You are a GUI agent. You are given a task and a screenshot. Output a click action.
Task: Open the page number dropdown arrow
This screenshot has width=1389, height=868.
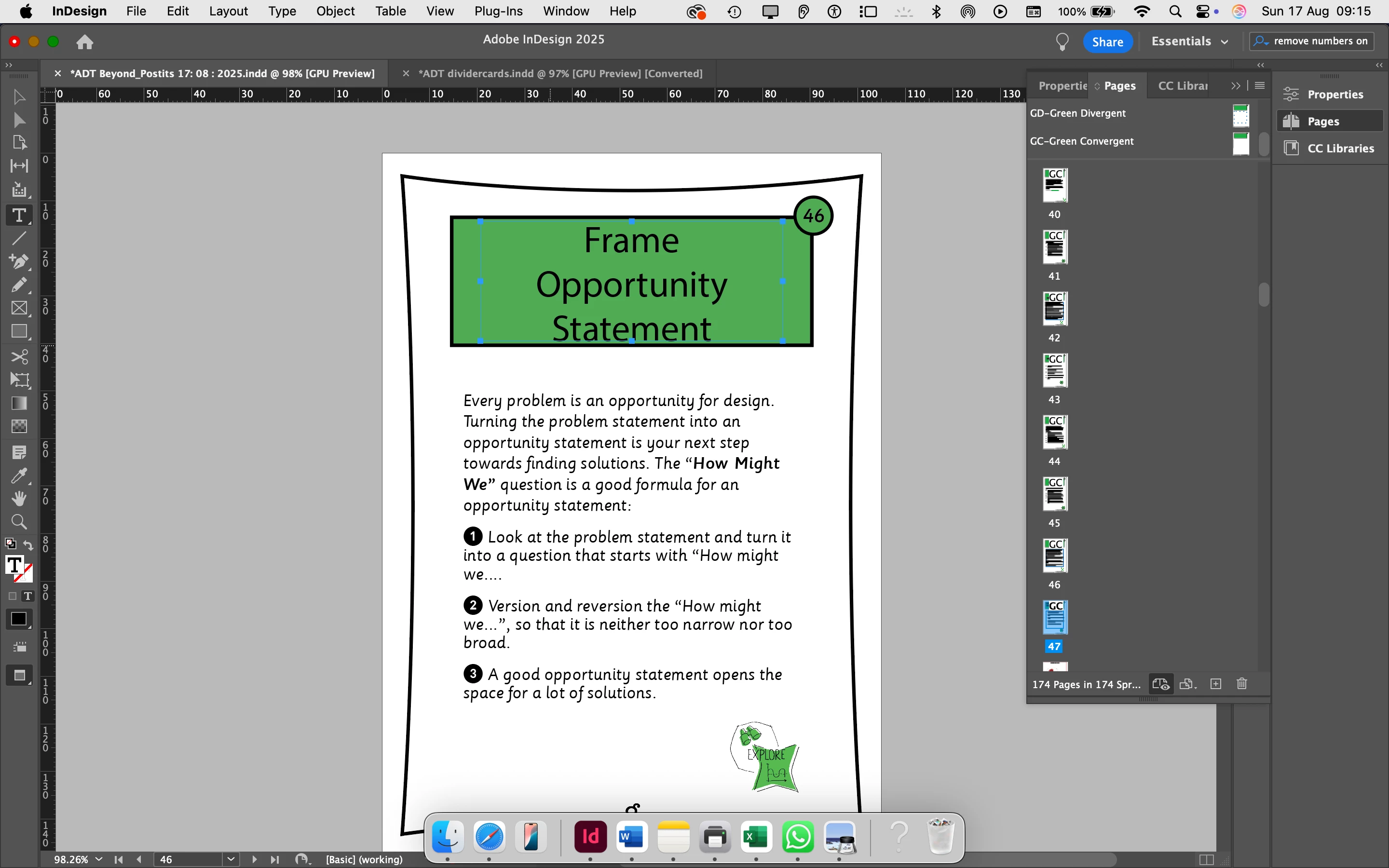click(231, 859)
